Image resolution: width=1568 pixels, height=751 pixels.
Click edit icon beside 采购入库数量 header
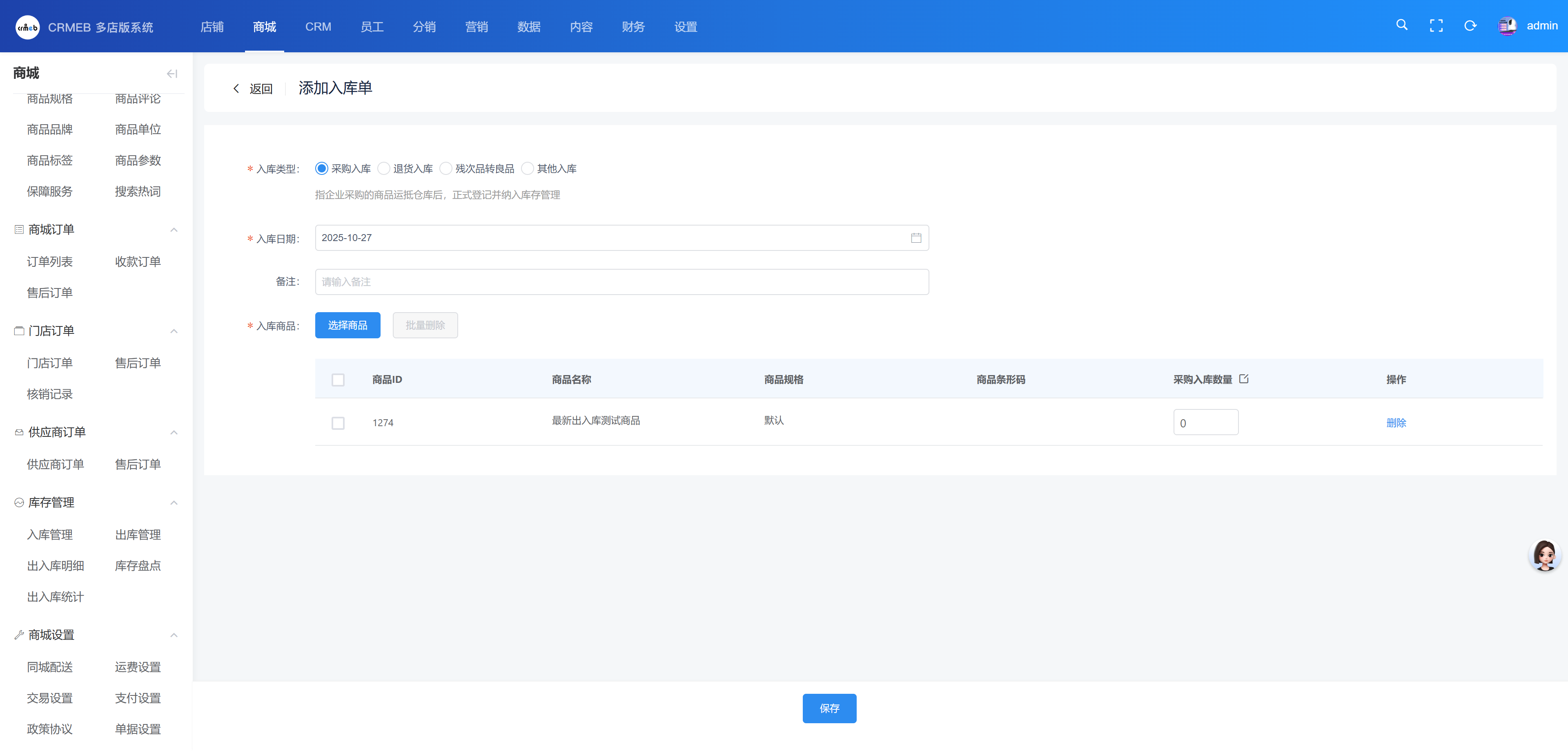point(1243,378)
